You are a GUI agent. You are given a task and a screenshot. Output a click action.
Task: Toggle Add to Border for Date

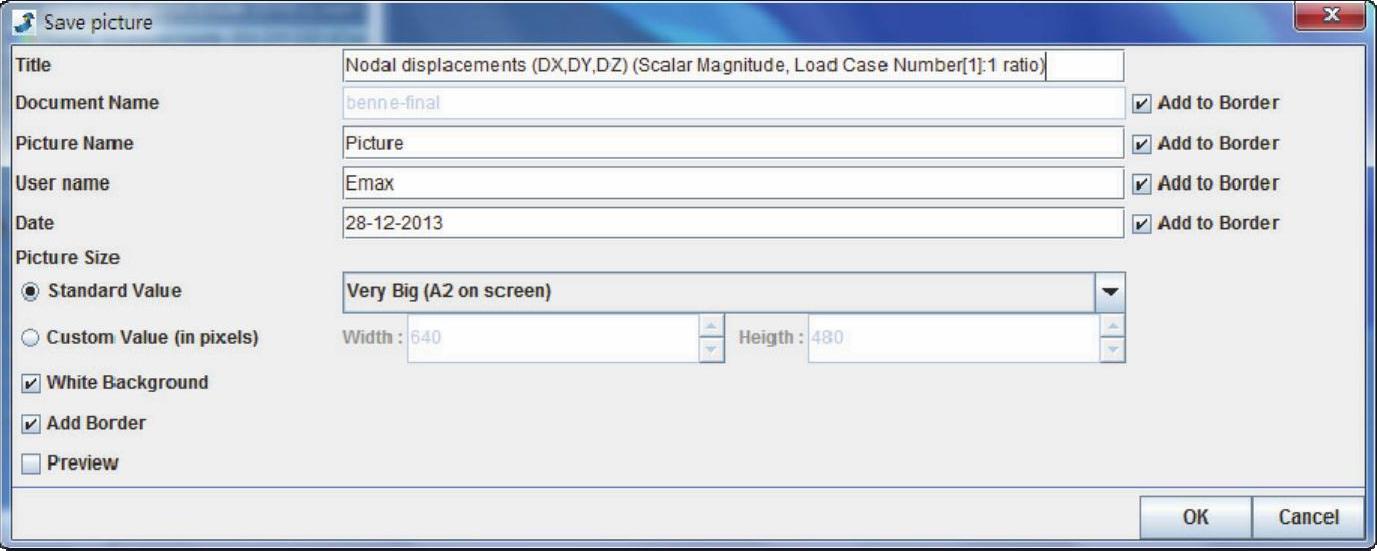pos(1142,224)
